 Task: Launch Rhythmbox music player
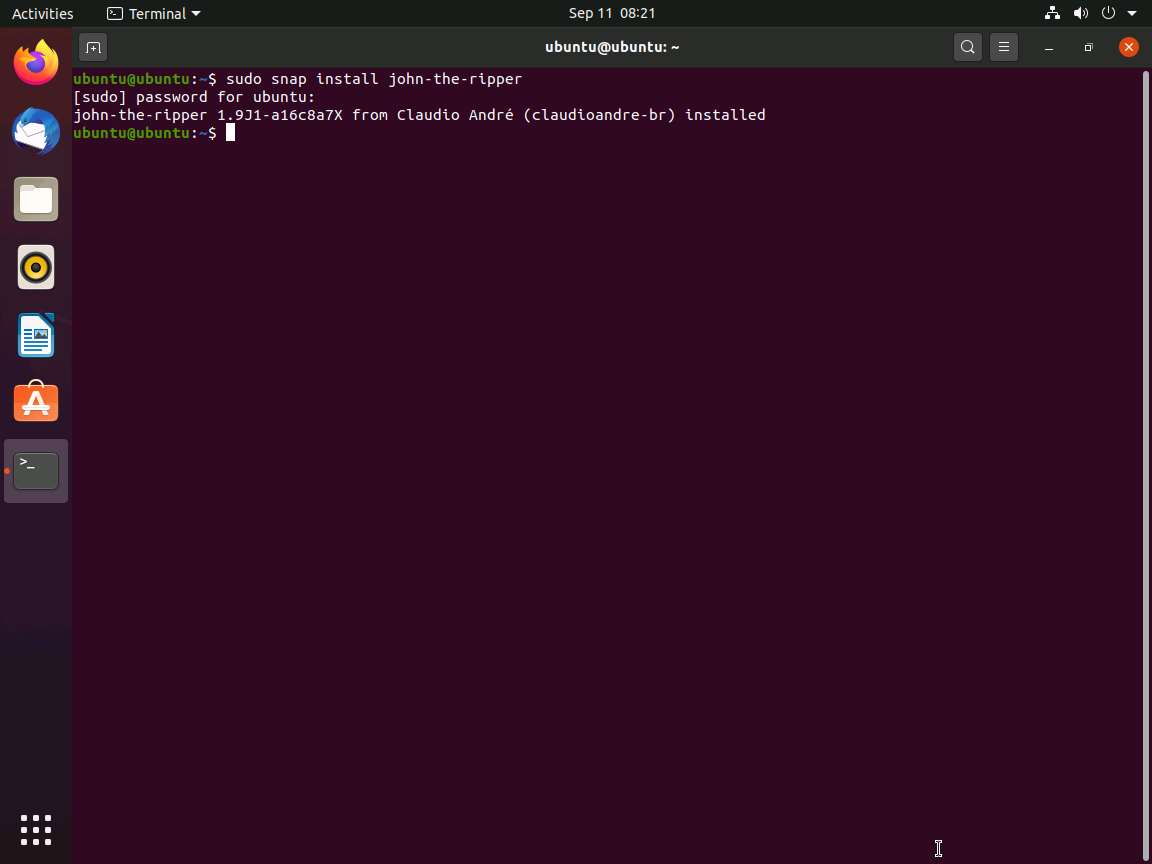point(36,267)
